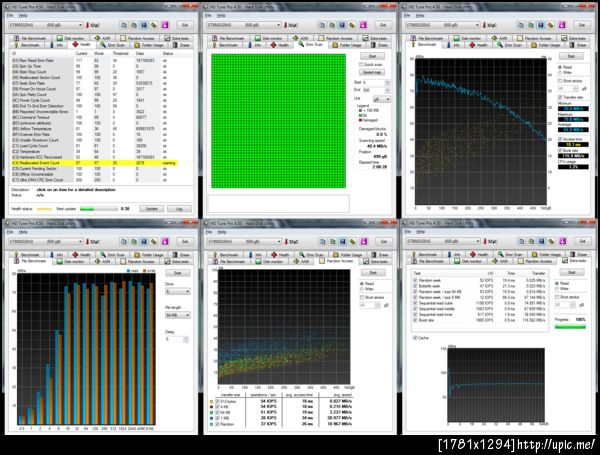
Task: Click copy text icon in File Benchmark window
Action: click(x=124, y=241)
